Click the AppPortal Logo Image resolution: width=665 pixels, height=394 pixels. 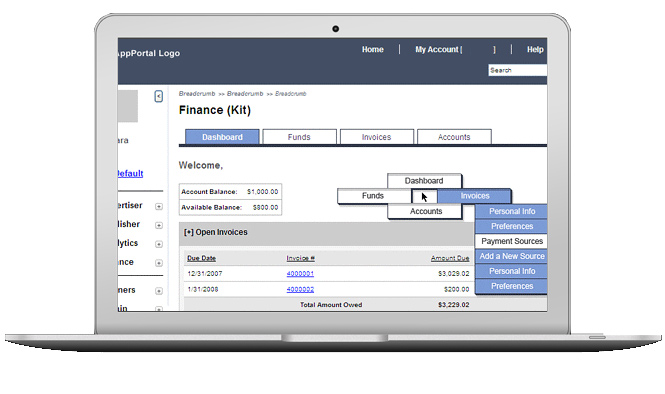pos(149,53)
